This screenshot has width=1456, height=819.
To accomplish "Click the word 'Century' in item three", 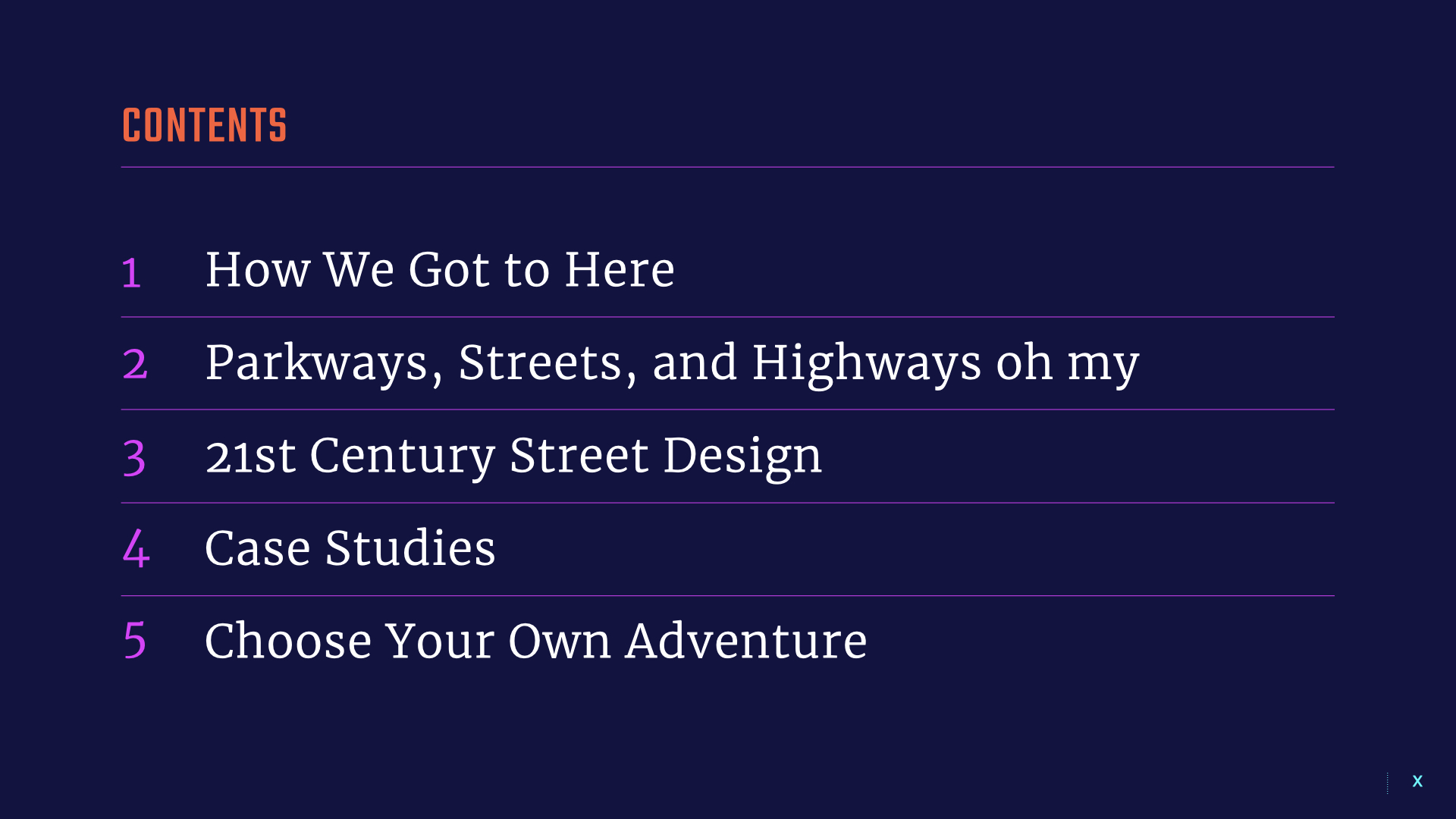I will point(402,456).
